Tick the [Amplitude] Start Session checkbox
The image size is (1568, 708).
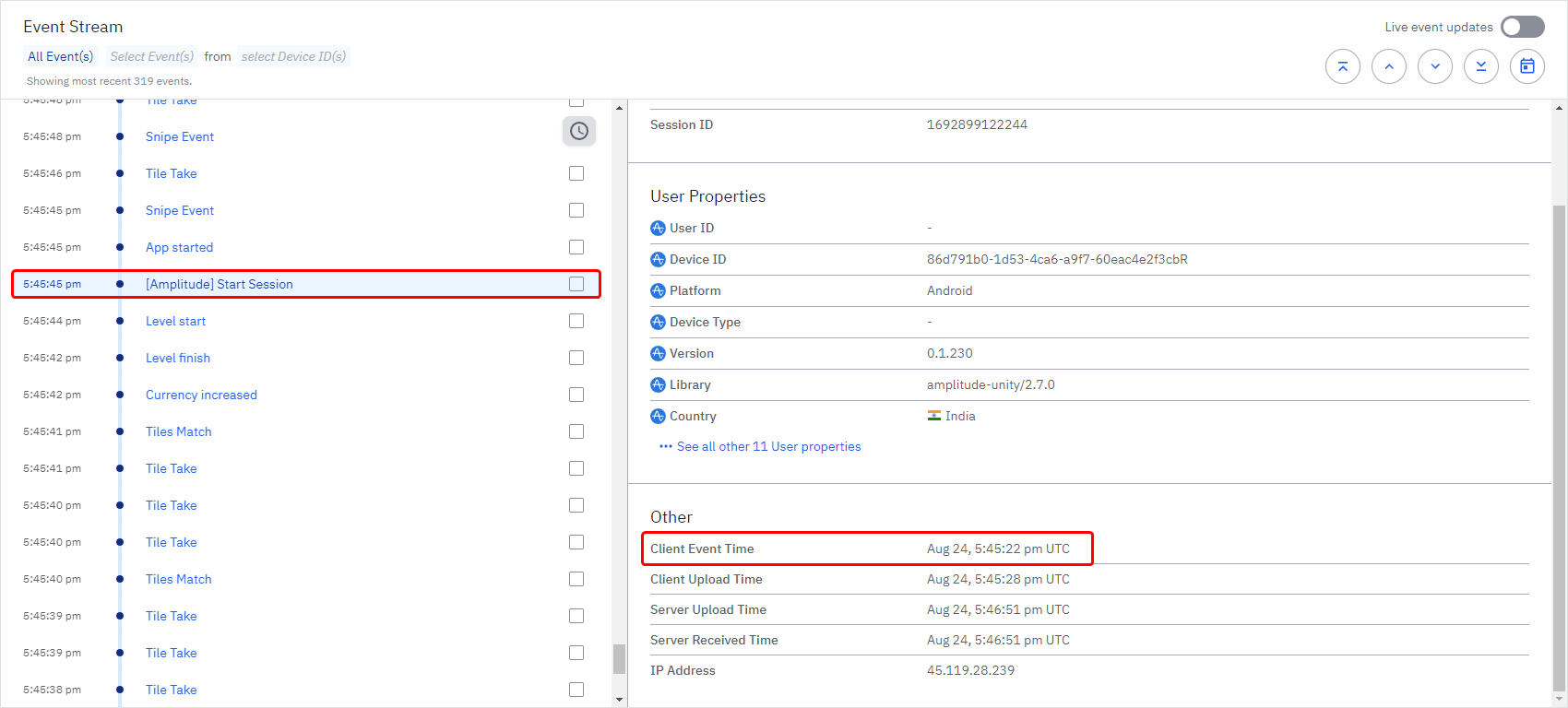pyautogui.click(x=576, y=284)
